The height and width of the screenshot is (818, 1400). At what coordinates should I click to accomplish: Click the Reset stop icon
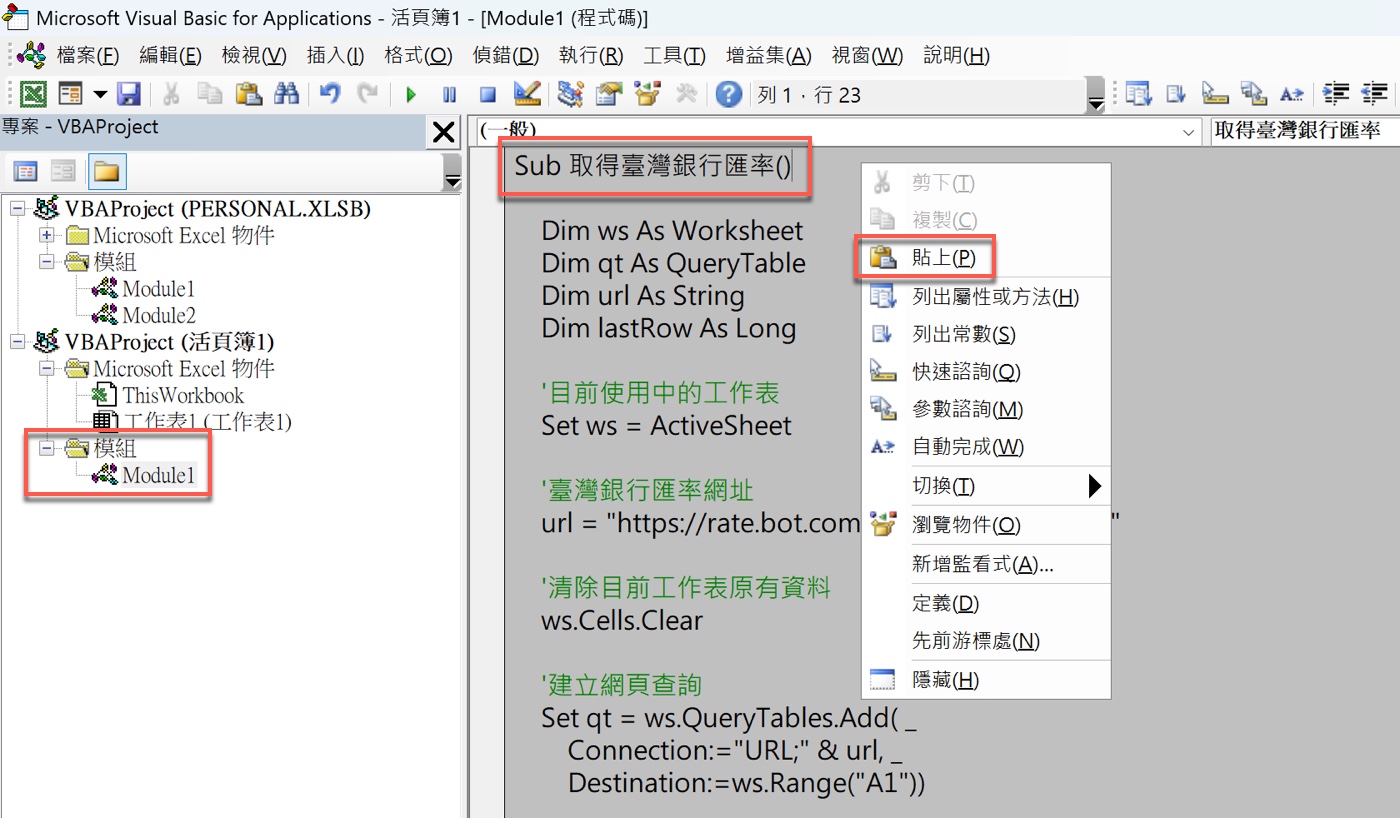click(488, 95)
